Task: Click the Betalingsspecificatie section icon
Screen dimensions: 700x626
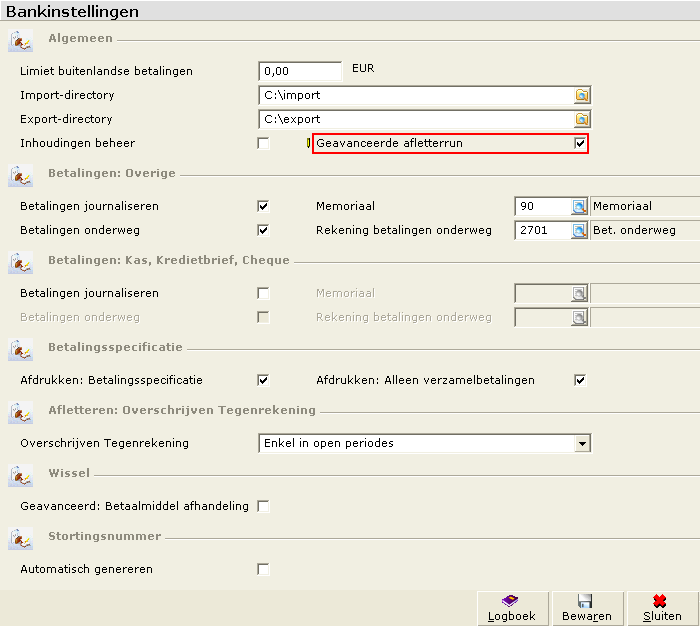Action: point(20,350)
